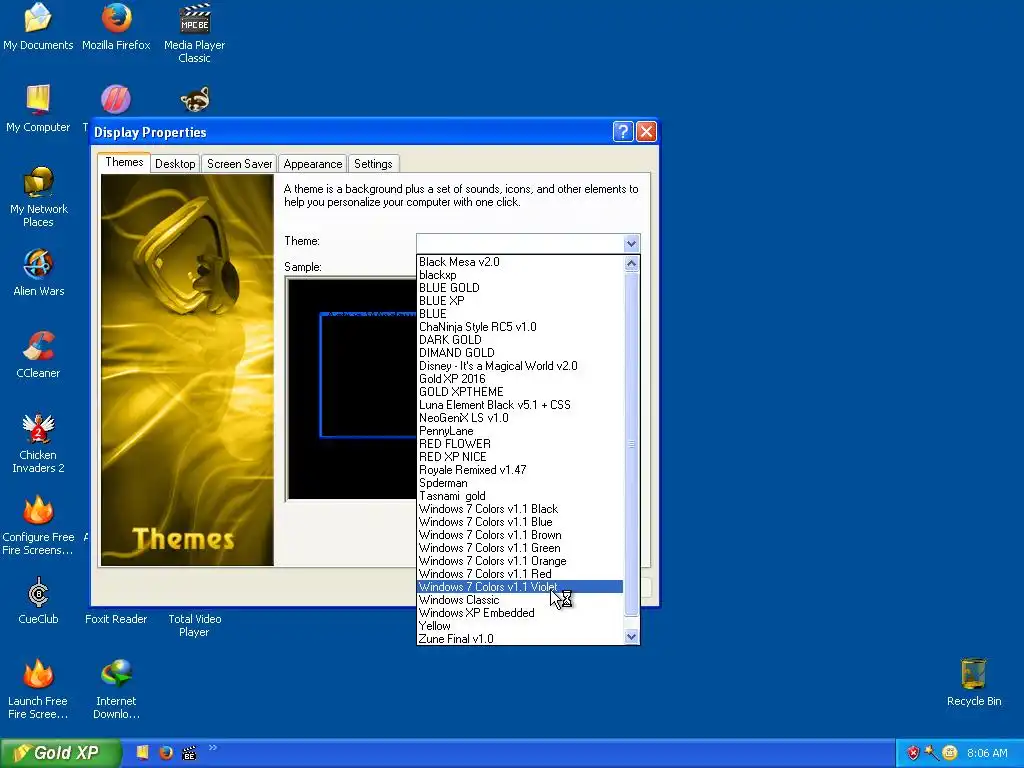Select Luna Element Black v5.1 theme
This screenshot has height=768, width=1024.
pyautogui.click(x=520, y=405)
